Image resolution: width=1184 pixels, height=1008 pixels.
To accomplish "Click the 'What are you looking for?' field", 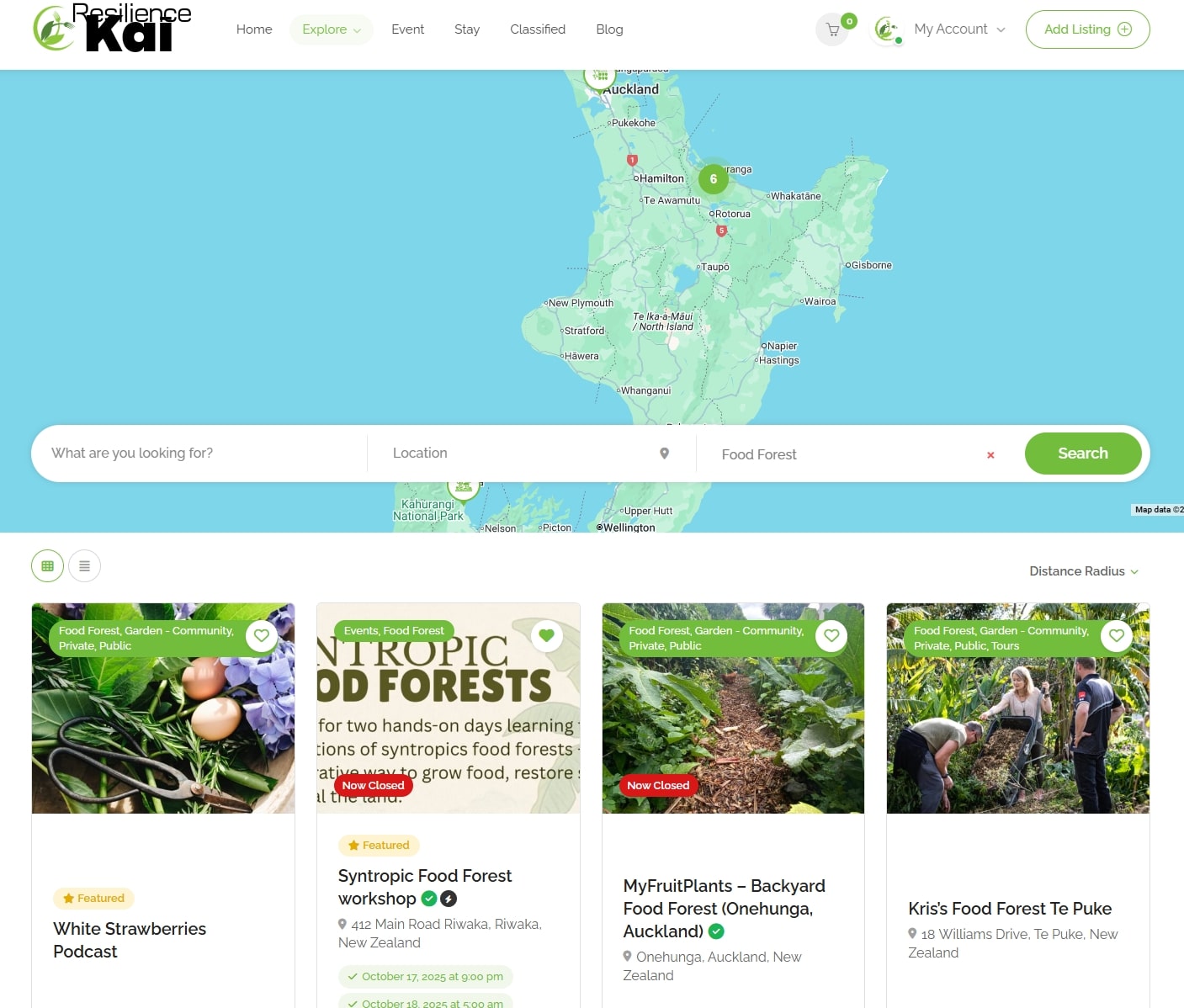I will click(199, 454).
